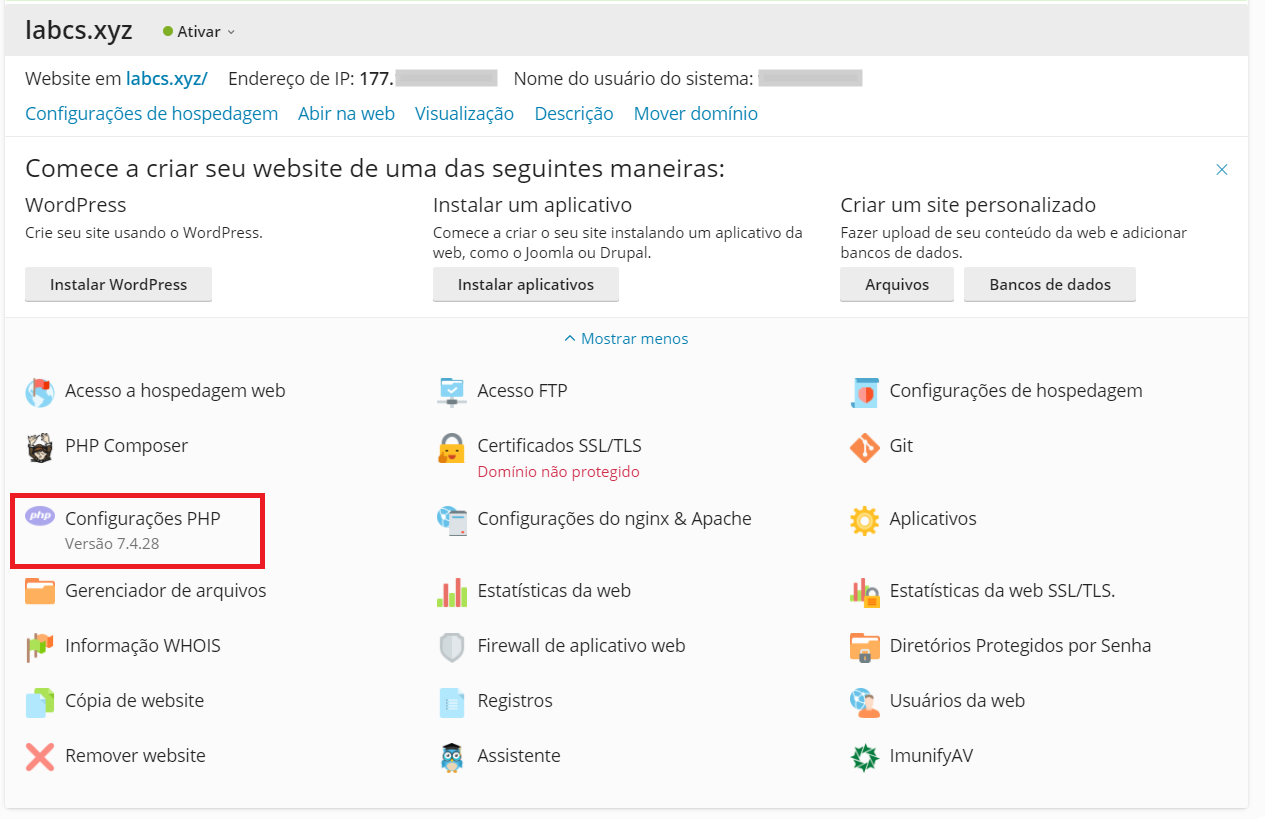
Task: Open the labcs.xyz/ website link
Action: [x=166, y=79]
